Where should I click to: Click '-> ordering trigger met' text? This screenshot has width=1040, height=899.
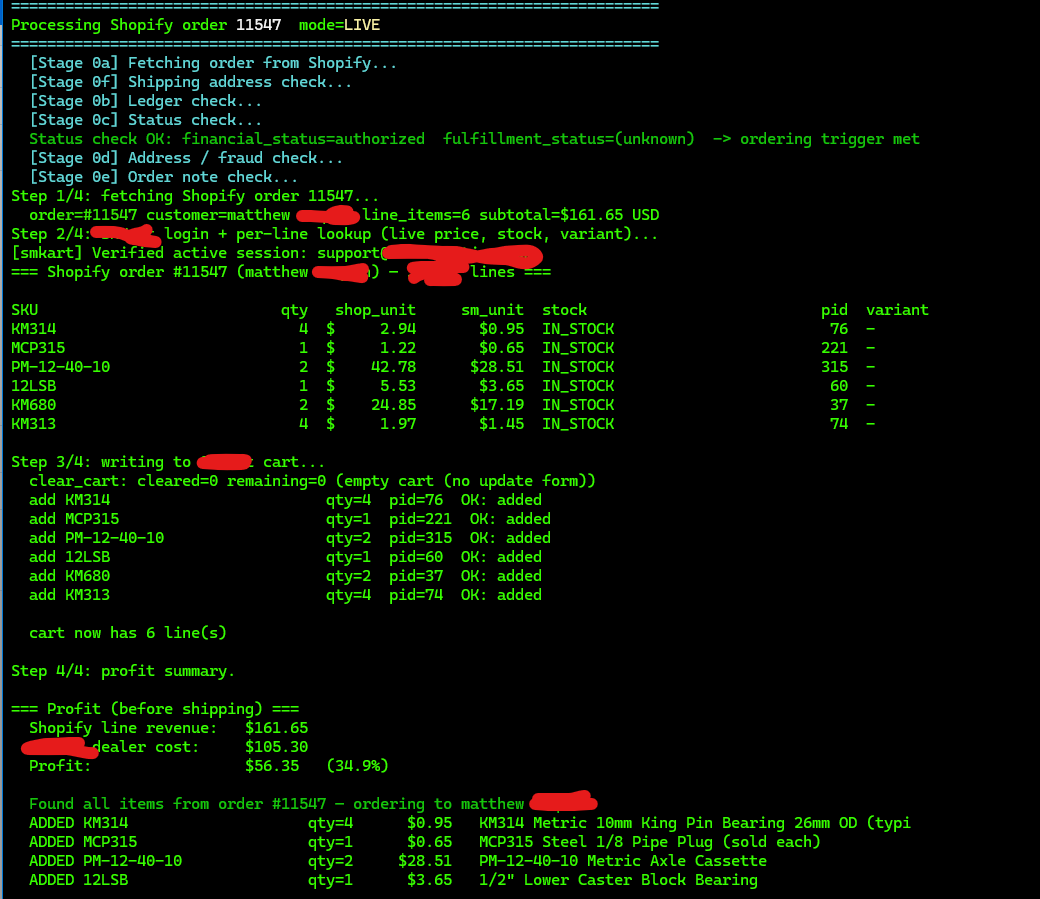click(x=816, y=139)
